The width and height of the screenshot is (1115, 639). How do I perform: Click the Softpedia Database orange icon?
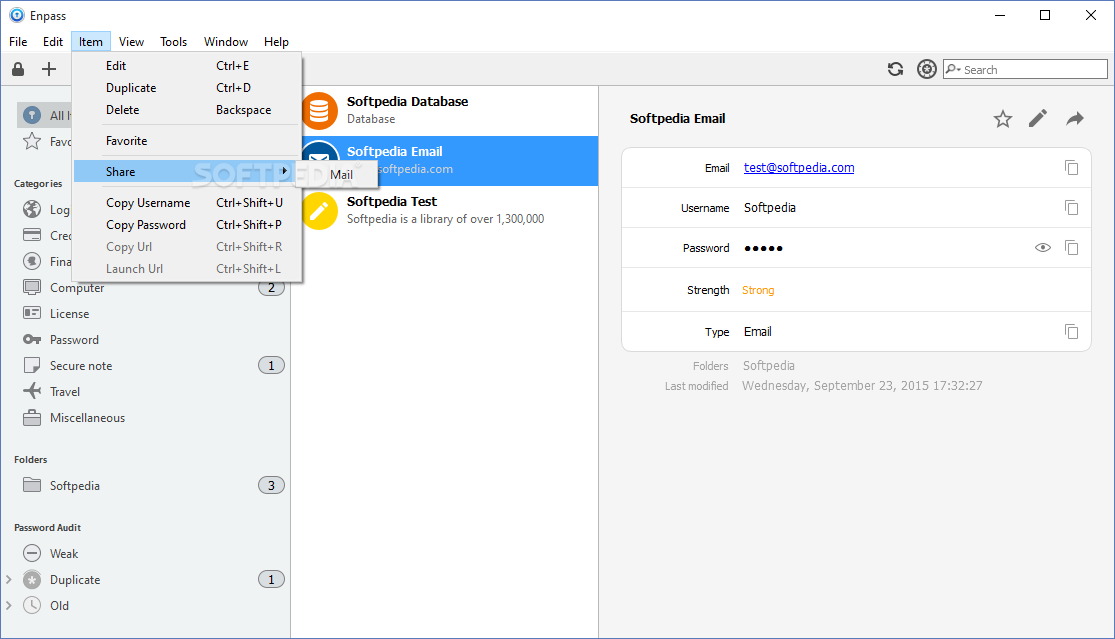[319, 111]
